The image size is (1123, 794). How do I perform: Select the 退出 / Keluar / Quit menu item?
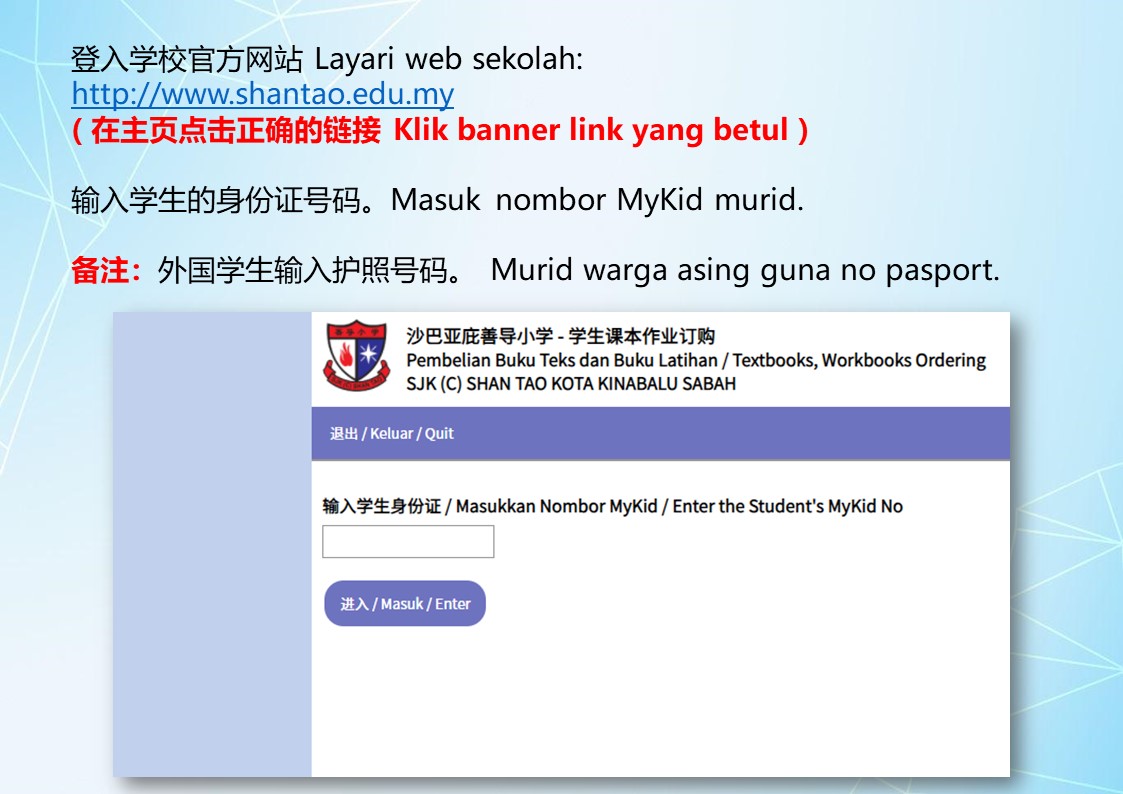392,433
